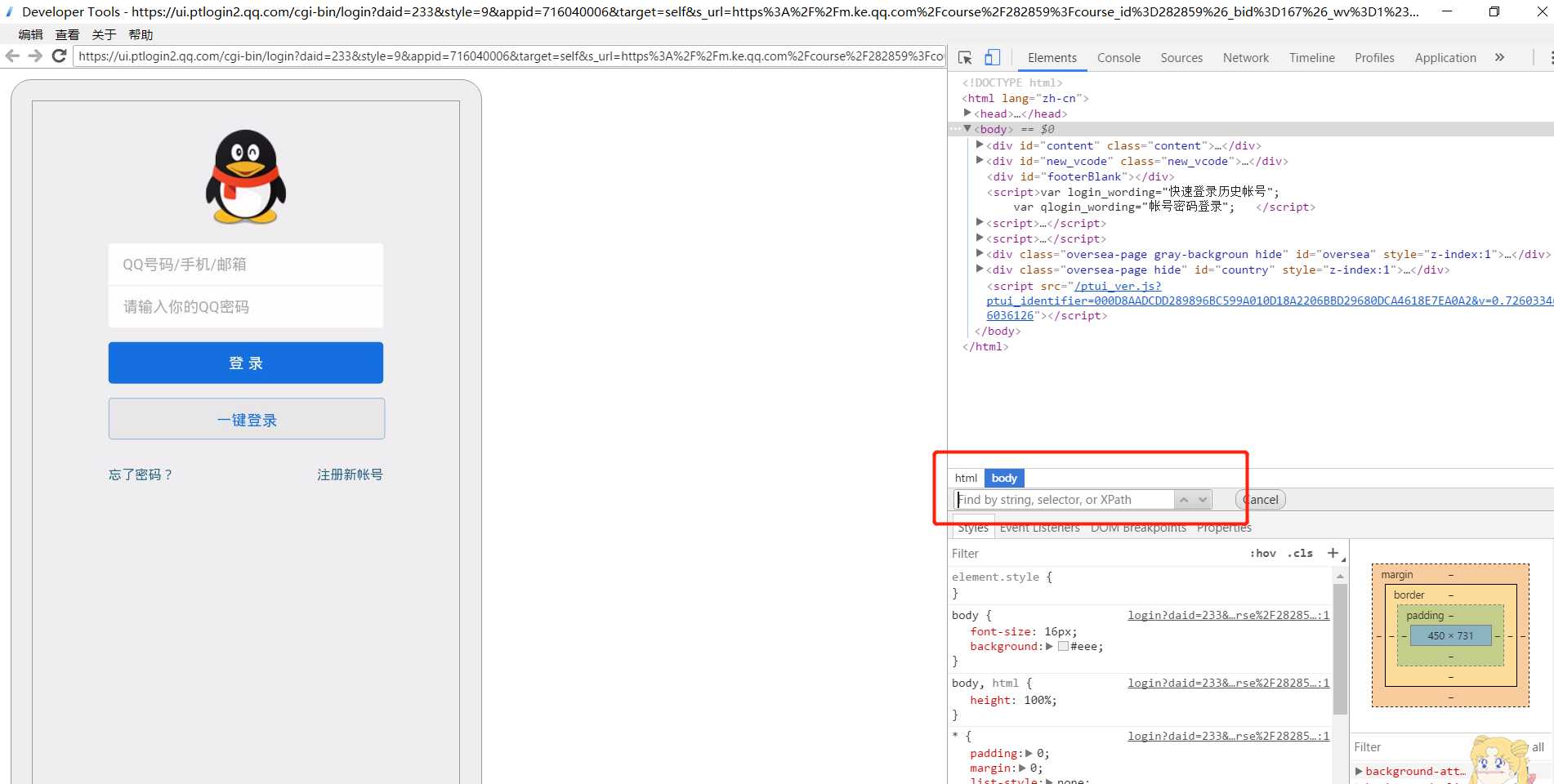Image resolution: width=1554 pixels, height=784 pixels.
Task: Open more DevTools tabs chevron
Action: click(x=1499, y=57)
